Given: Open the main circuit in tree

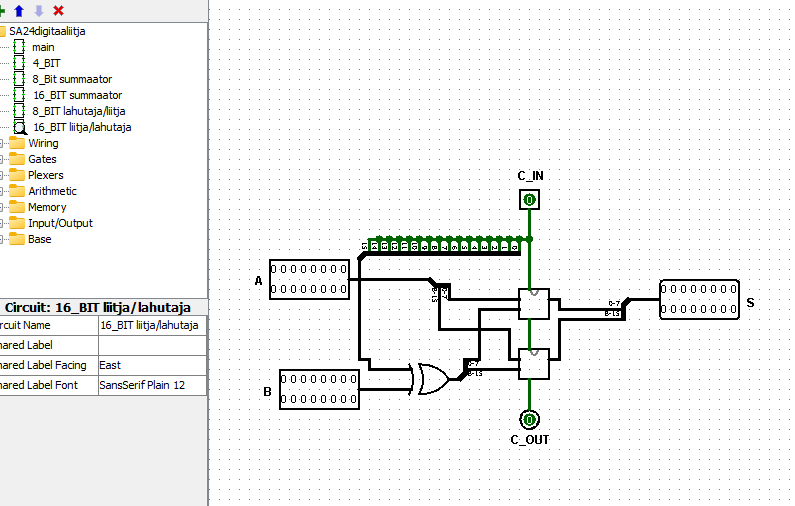Looking at the screenshot, I should coord(43,47).
